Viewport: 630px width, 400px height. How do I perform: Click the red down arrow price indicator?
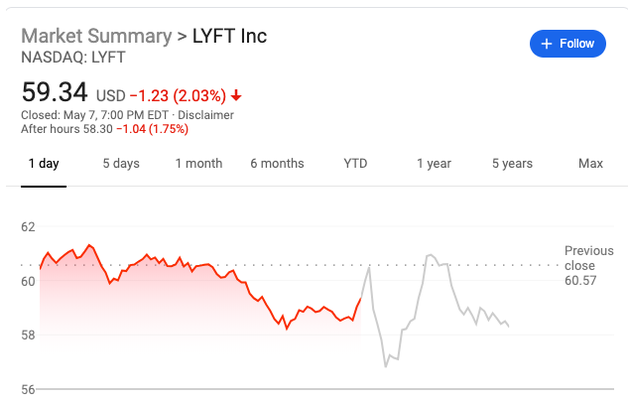tap(236, 96)
